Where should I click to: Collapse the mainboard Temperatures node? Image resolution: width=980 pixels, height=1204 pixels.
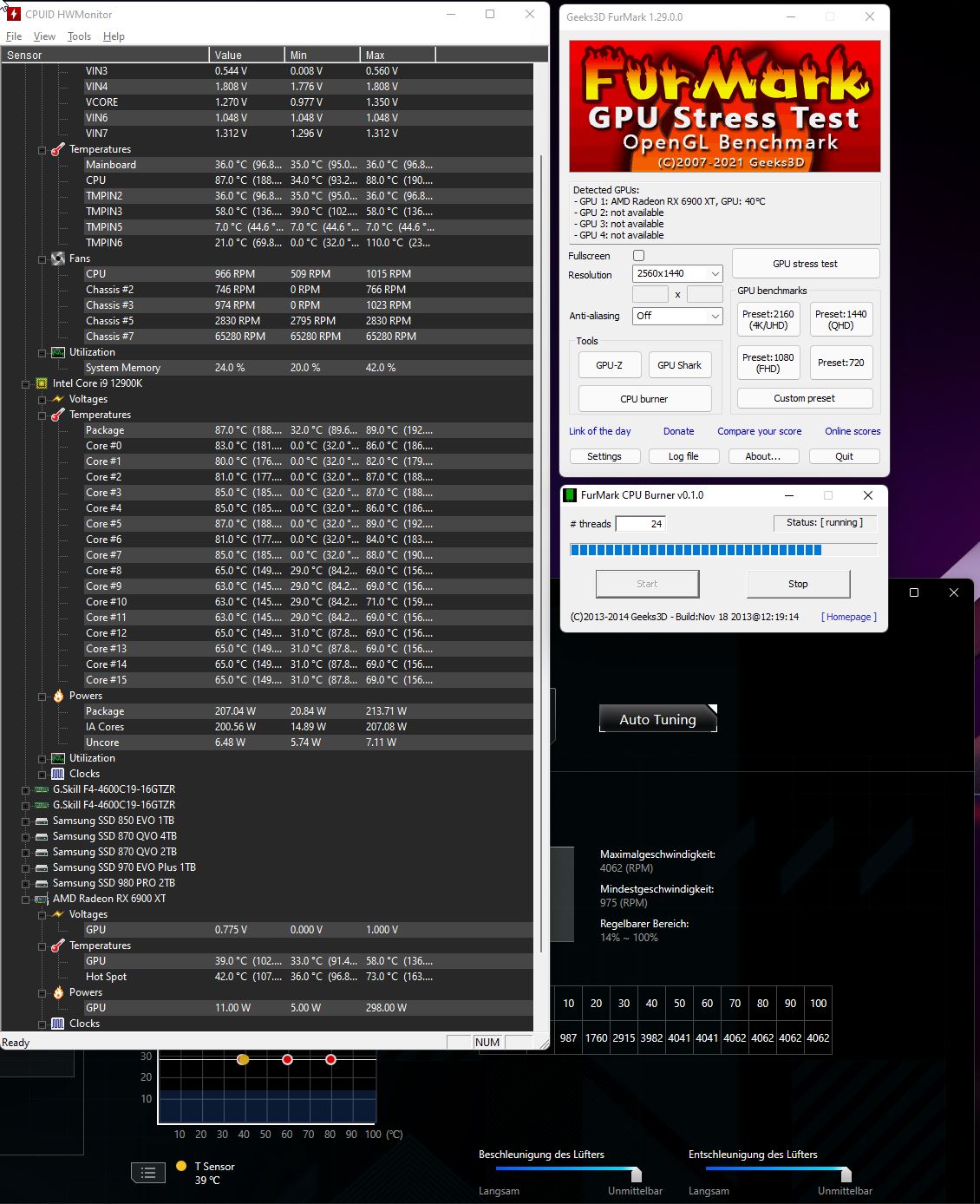tap(42, 150)
